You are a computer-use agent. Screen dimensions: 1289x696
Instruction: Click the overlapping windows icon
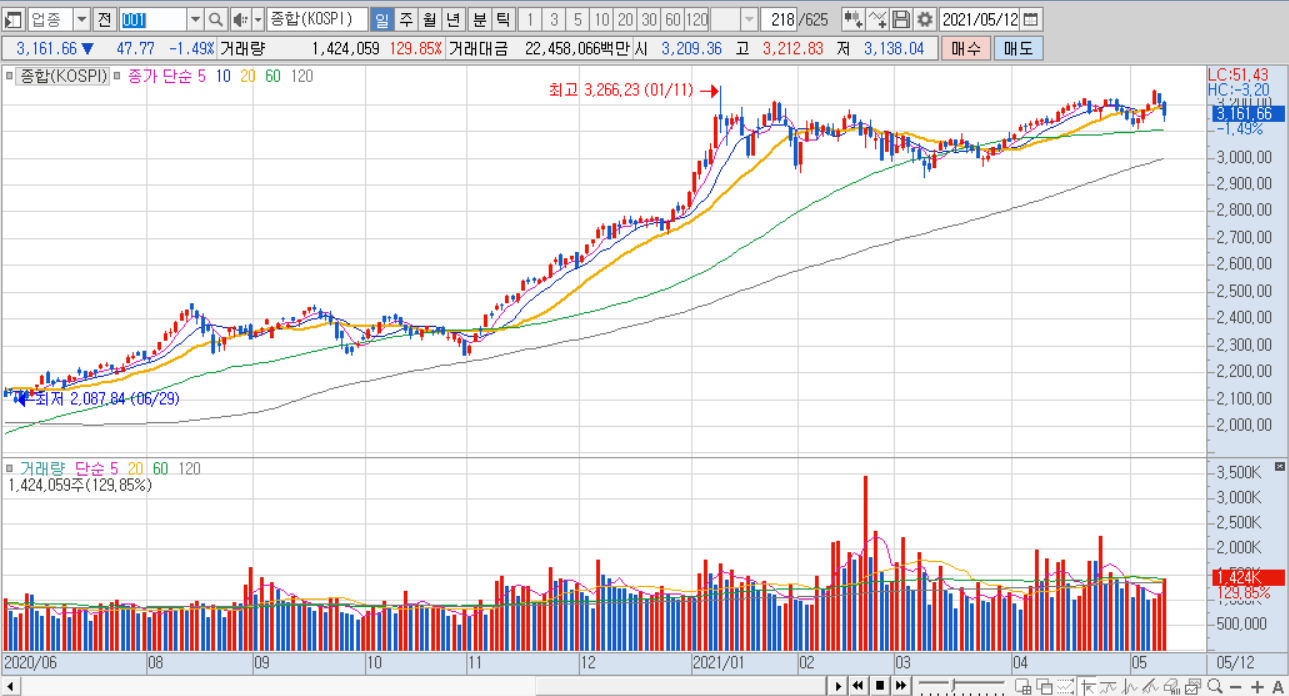(1044, 686)
